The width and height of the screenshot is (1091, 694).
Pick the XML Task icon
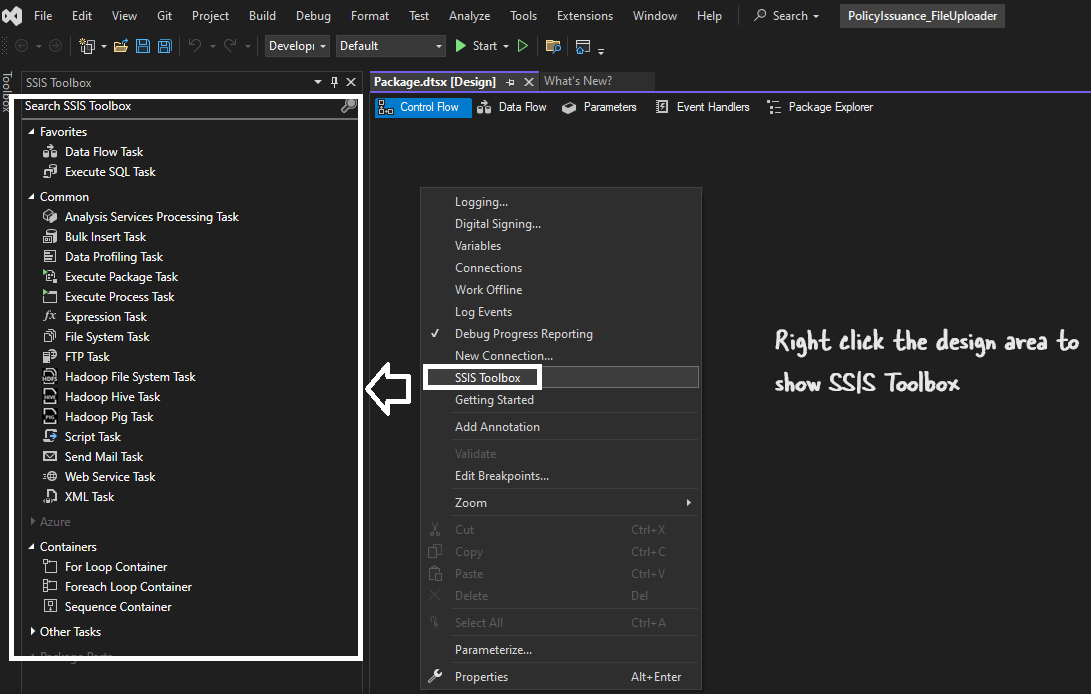[x=50, y=496]
